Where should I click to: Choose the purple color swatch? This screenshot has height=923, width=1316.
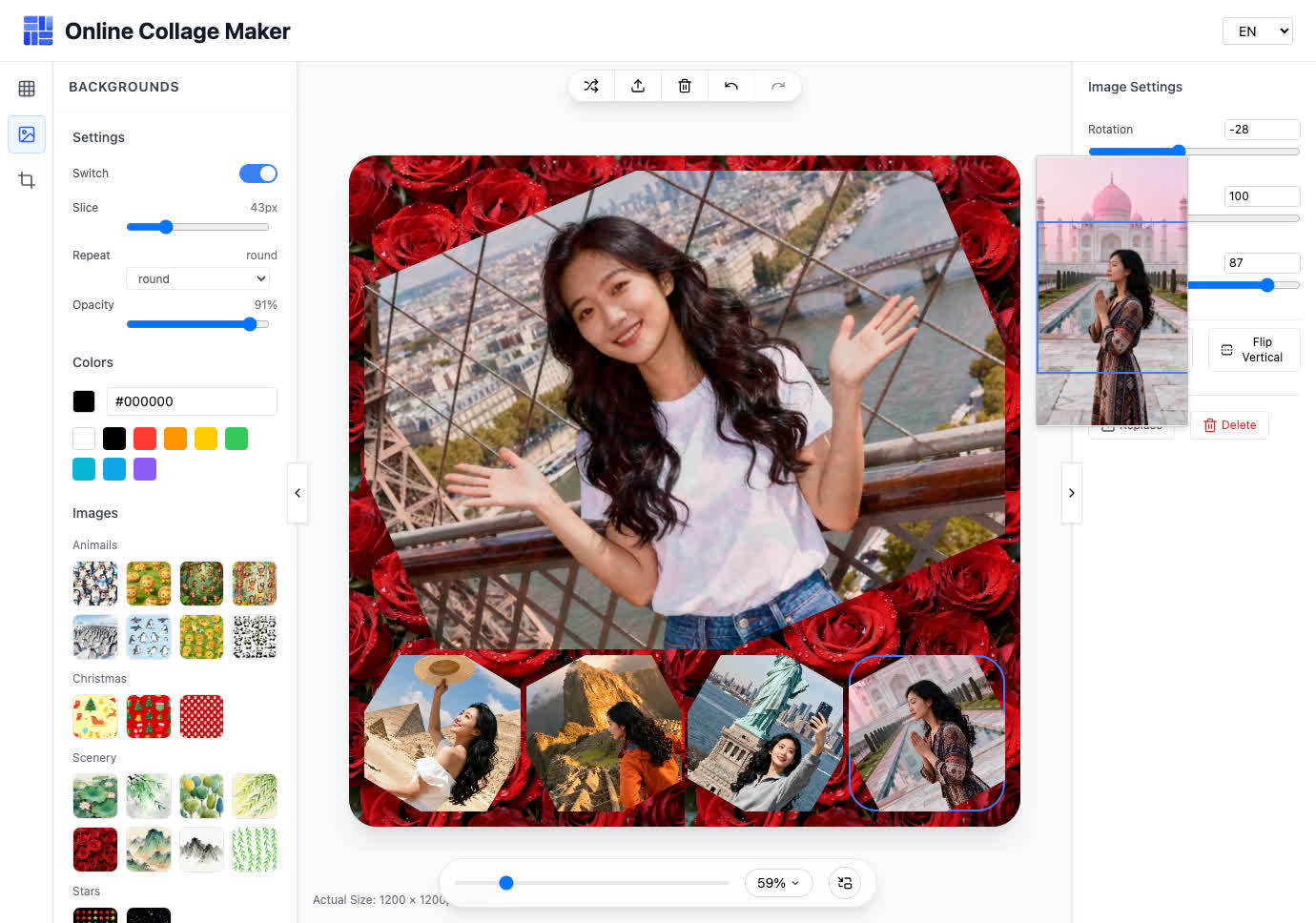[x=145, y=469]
